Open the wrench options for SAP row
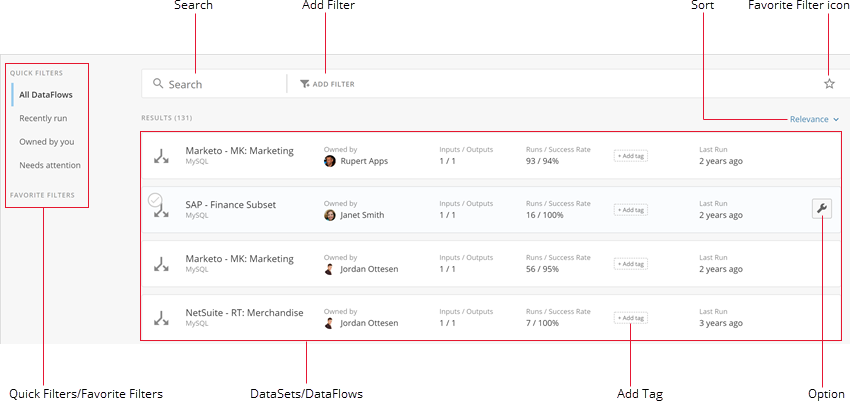The width and height of the screenshot is (850, 401). (x=821, y=208)
